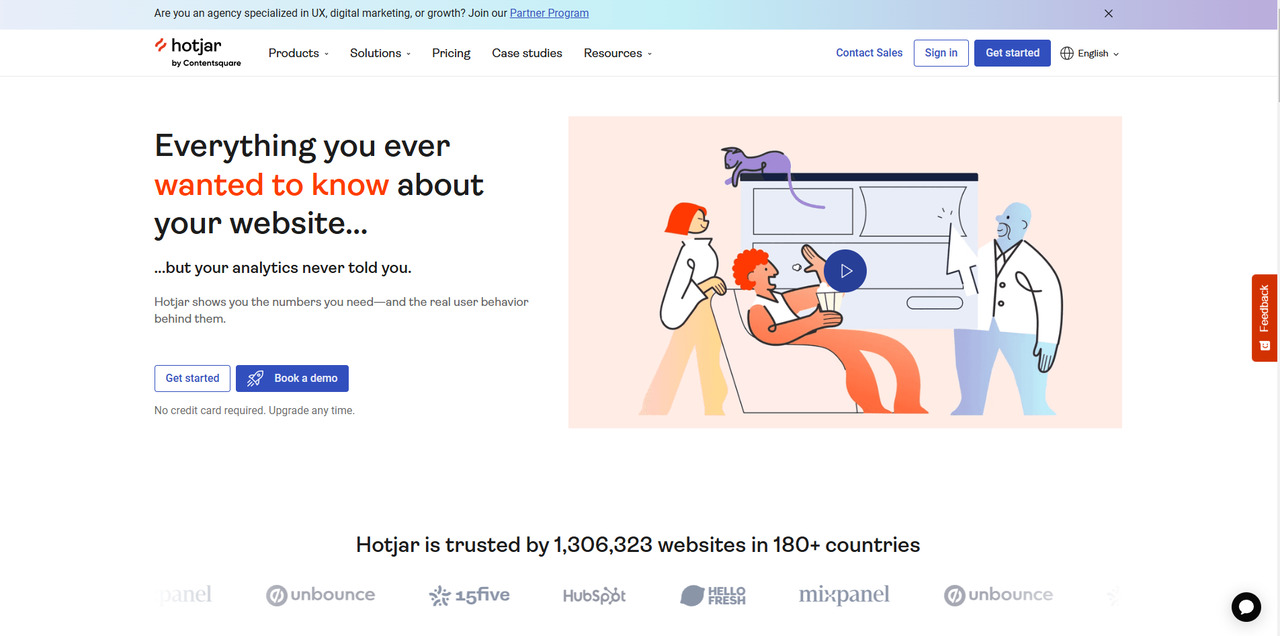
Task: Click the Hotjar logo in the header
Action: (x=197, y=52)
